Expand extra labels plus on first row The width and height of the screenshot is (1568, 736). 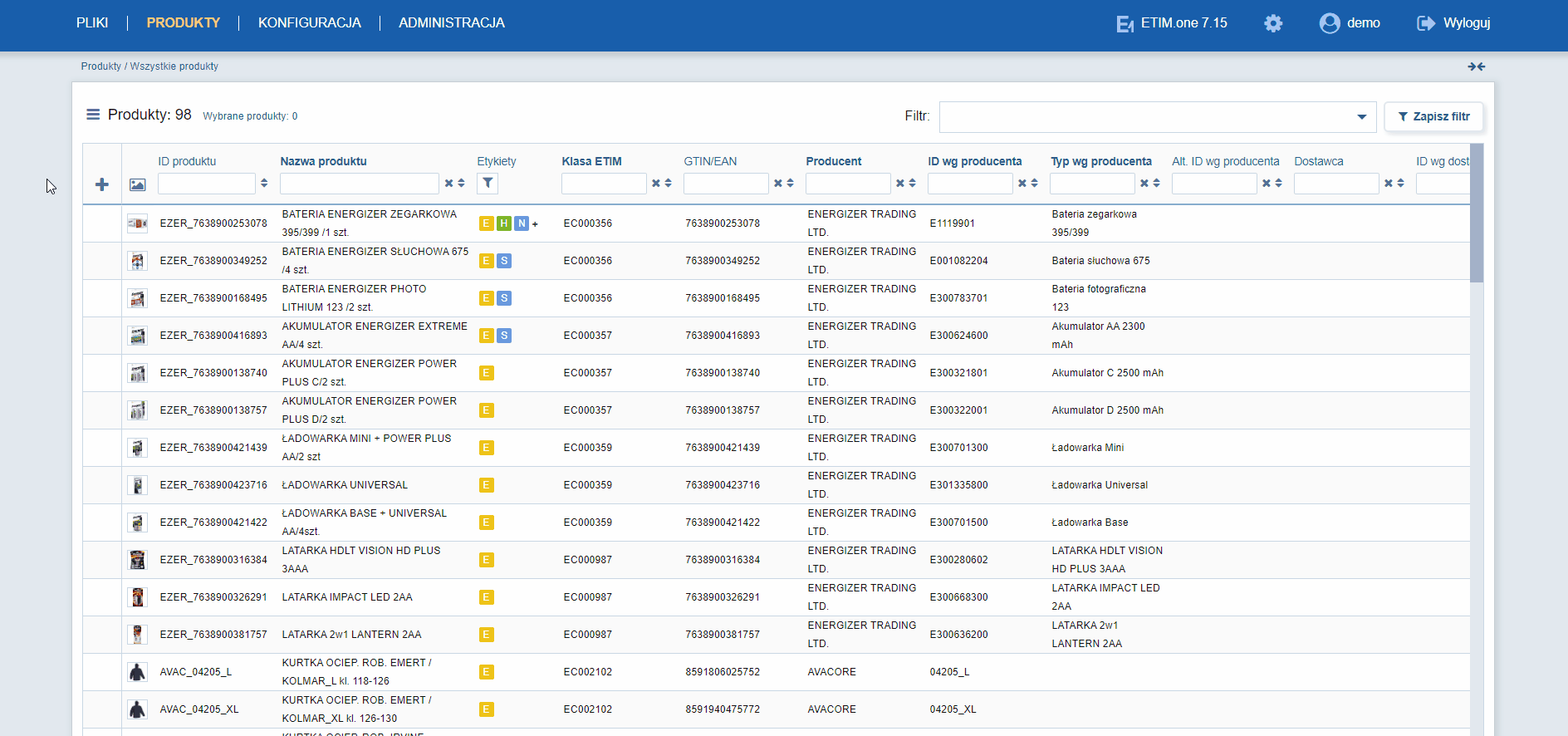click(x=535, y=224)
